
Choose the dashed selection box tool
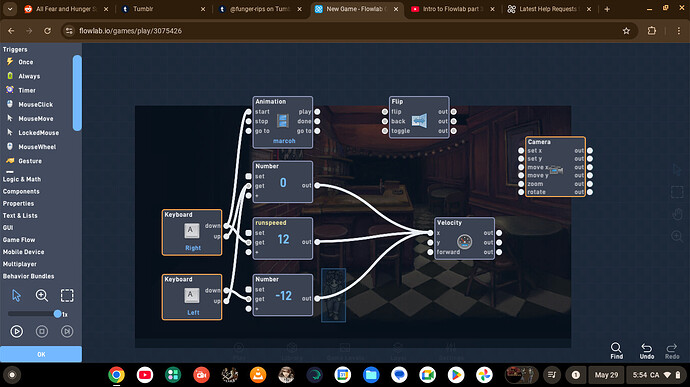coord(67,295)
